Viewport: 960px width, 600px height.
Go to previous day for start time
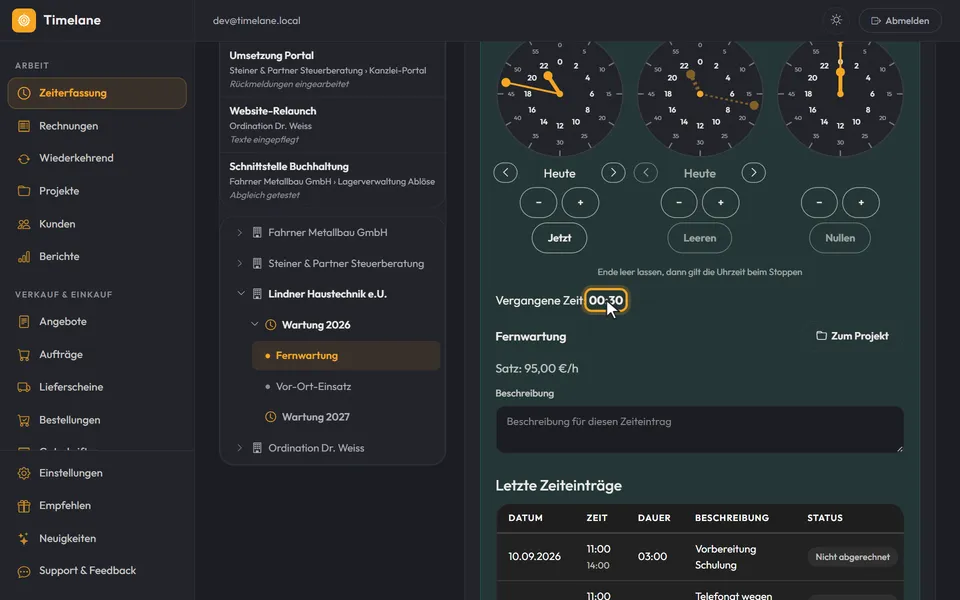506,173
